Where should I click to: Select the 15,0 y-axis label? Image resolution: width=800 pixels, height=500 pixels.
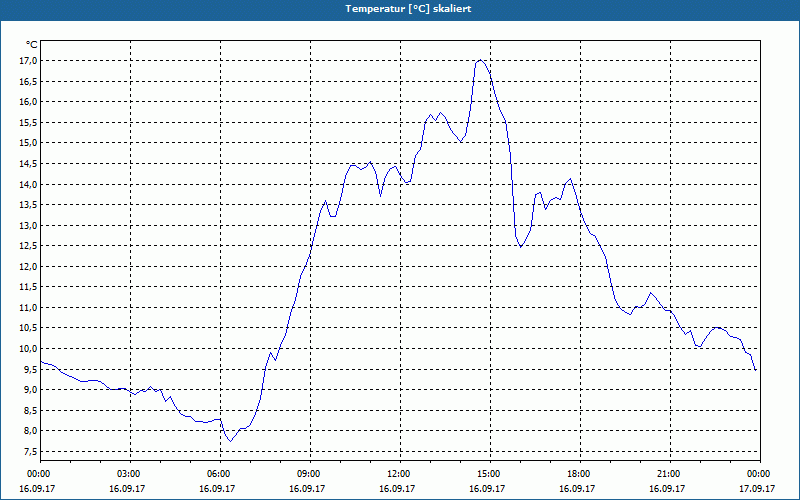coord(29,143)
